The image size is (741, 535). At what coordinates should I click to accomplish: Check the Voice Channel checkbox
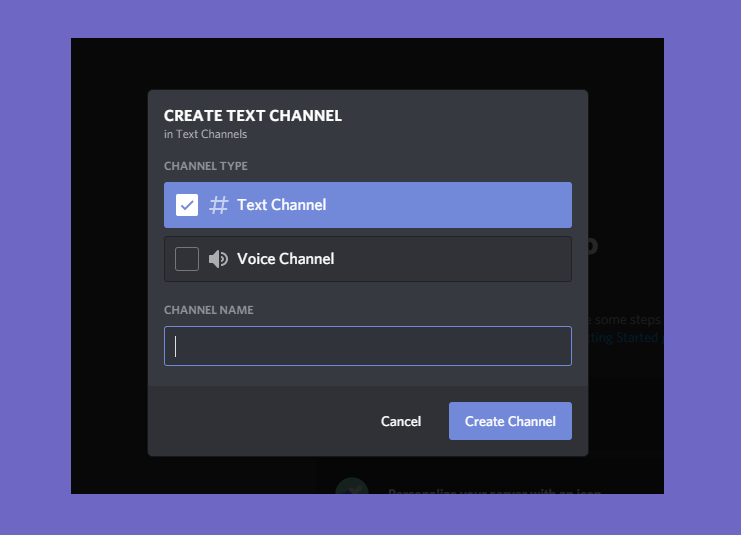click(x=187, y=259)
